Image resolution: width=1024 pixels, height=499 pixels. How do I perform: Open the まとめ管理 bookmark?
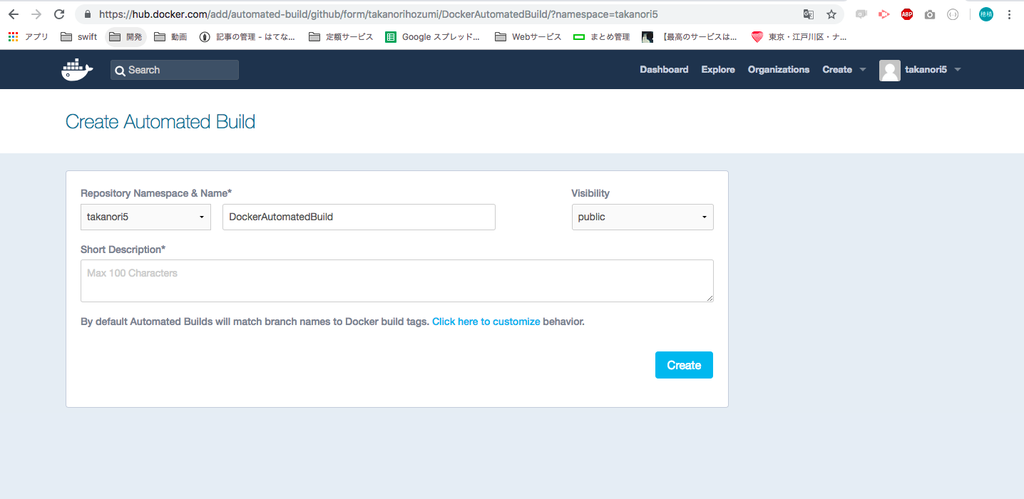(601, 37)
